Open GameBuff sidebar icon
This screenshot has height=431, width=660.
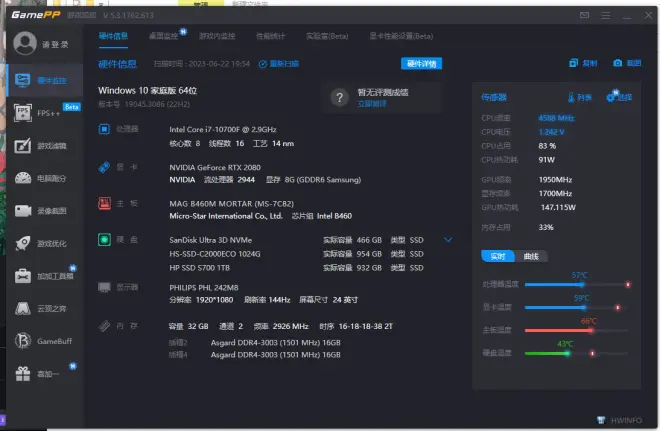(x=23, y=341)
